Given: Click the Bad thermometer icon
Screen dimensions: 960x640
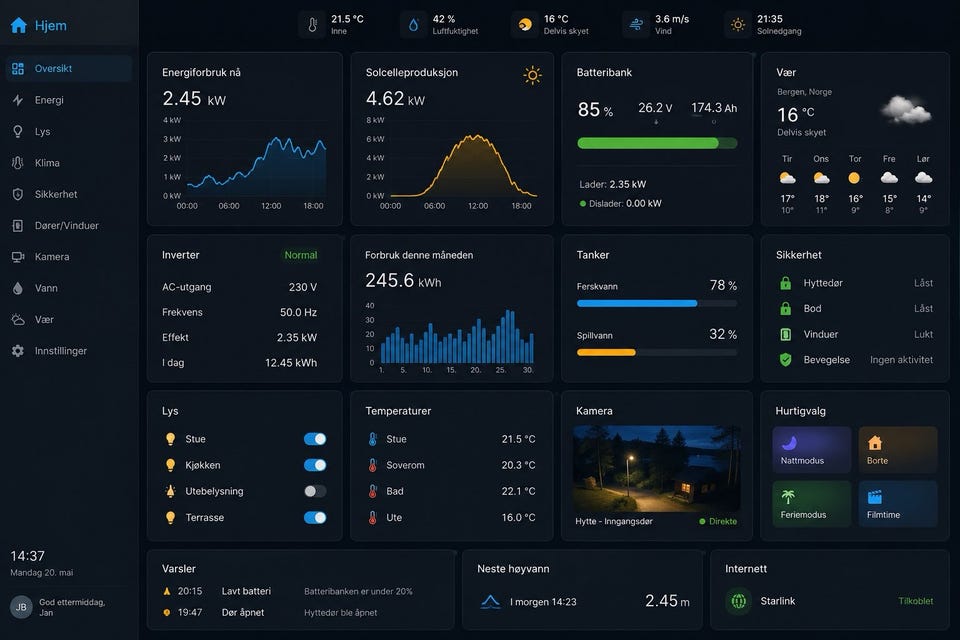Looking at the screenshot, I should point(372,491).
